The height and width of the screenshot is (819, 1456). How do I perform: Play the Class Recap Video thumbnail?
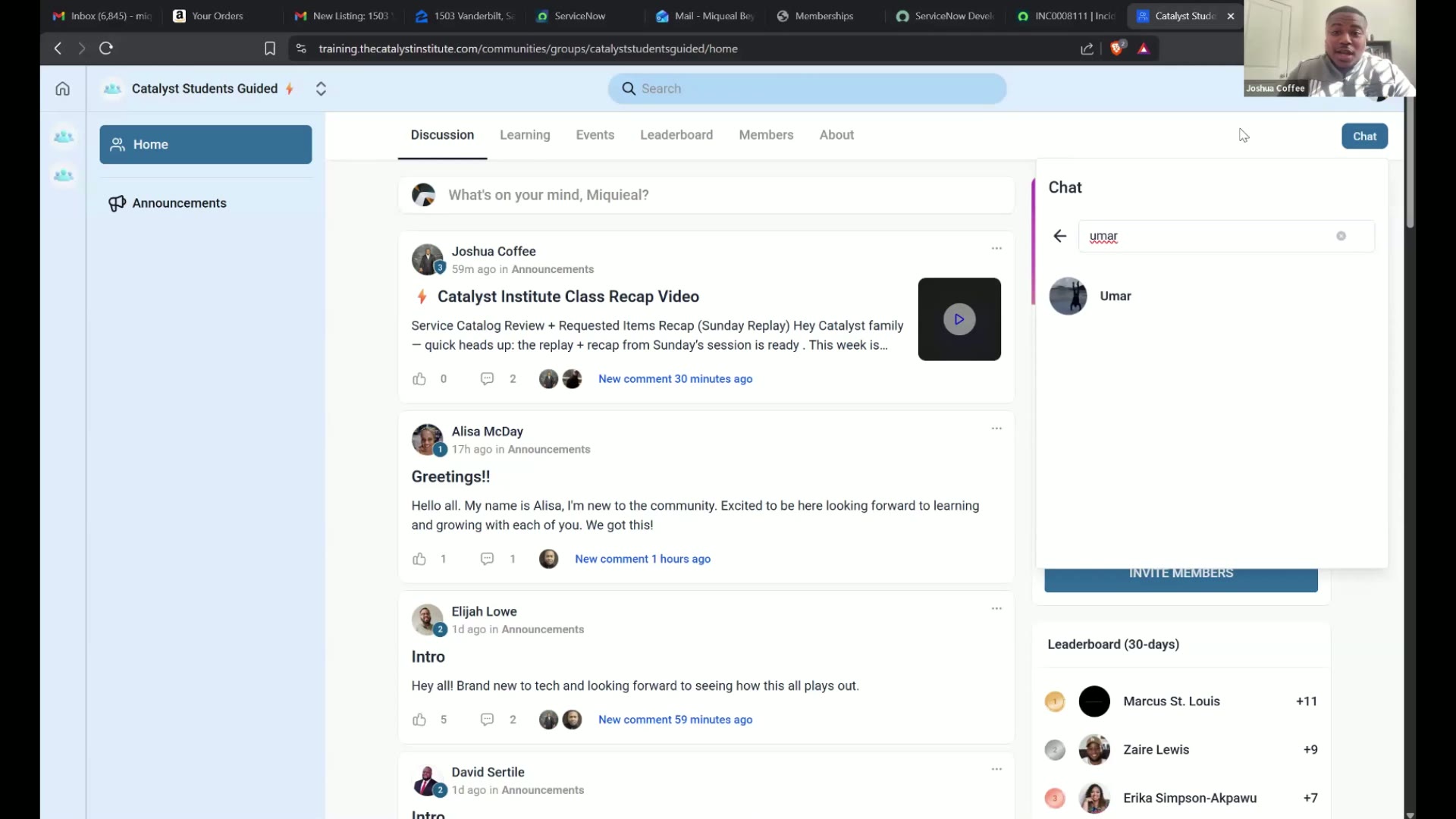point(959,319)
